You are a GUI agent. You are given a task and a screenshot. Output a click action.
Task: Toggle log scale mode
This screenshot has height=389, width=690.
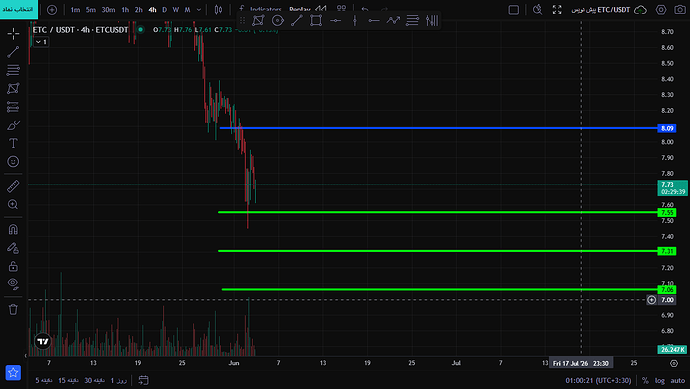pos(660,380)
